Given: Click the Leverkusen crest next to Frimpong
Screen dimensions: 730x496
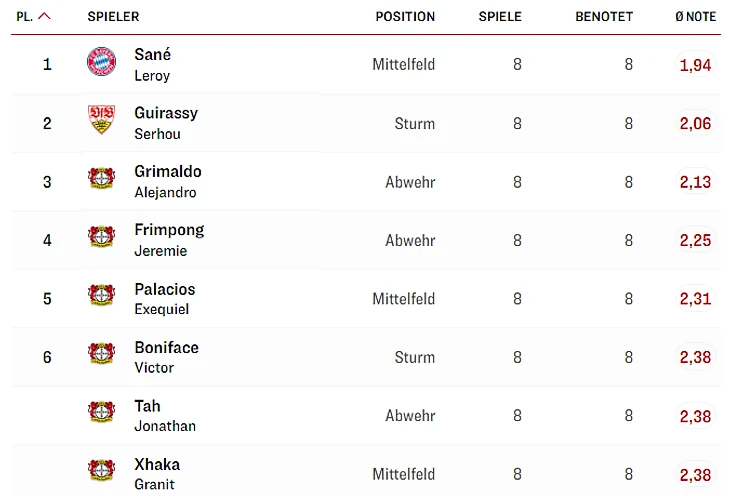Looking at the screenshot, I should (101, 238).
